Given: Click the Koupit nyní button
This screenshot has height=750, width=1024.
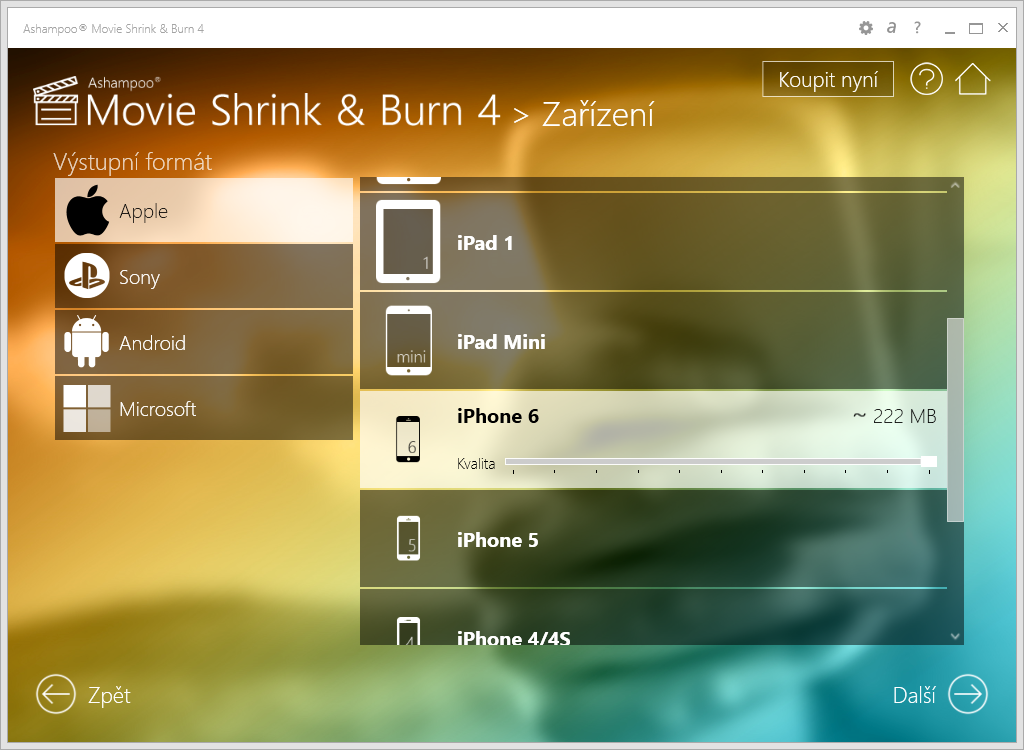Looking at the screenshot, I should (827, 79).
